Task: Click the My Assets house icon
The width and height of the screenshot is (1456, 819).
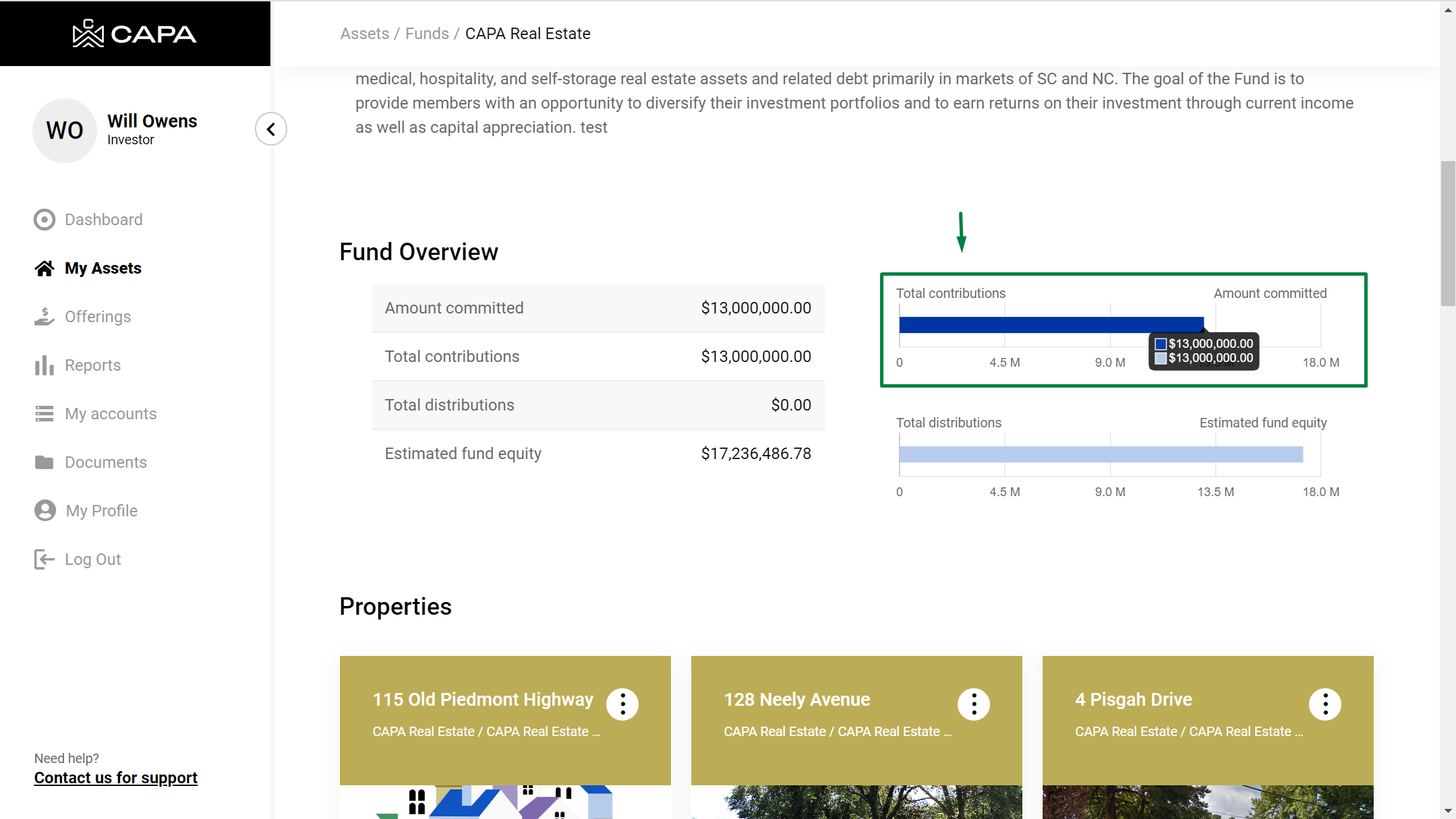Action: [45, 268]
